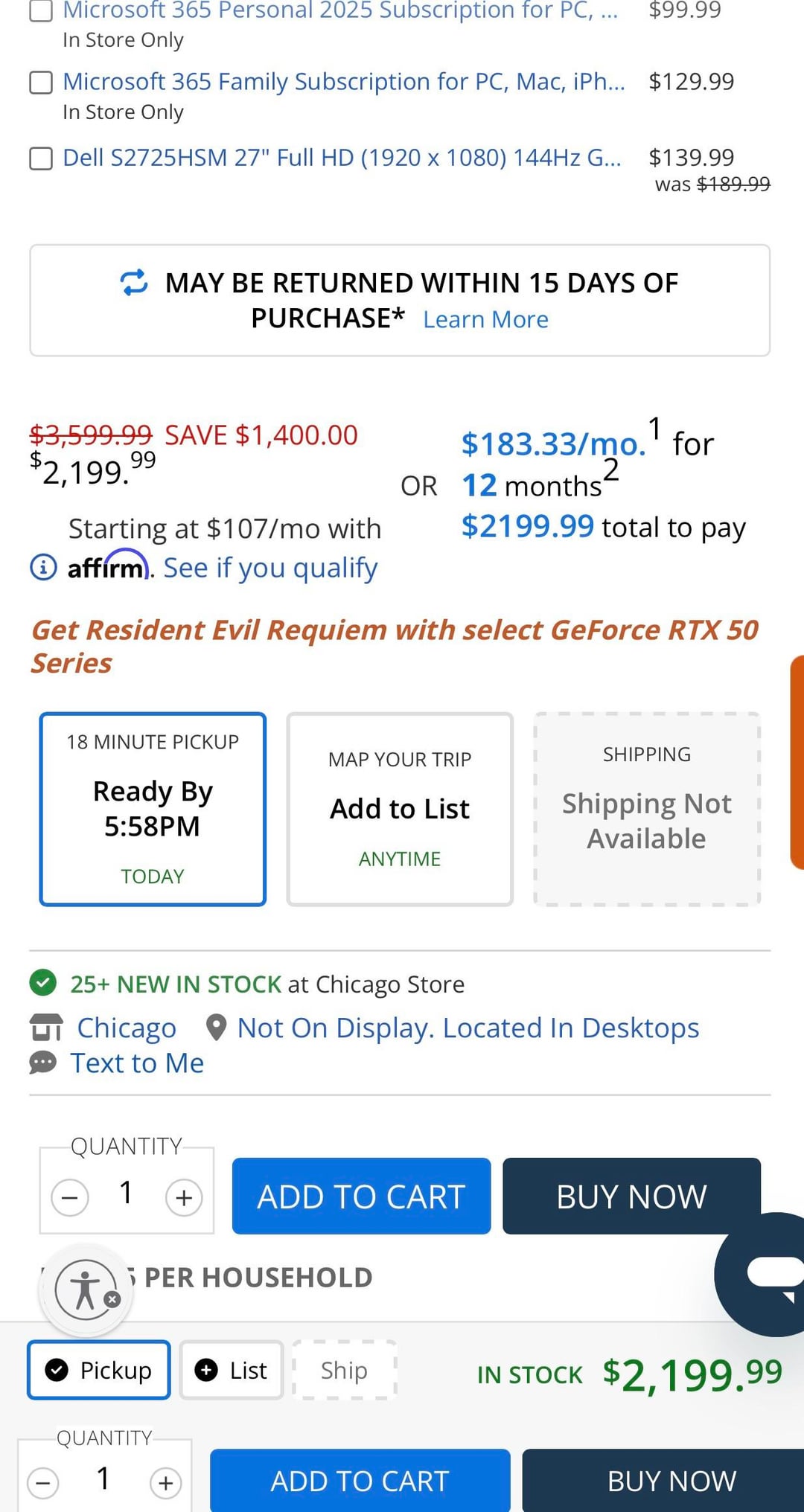Click the Affirm info circle icon
Viewport: 804px width, 1512px height.
pyautogui.click(x=43, y=567)
